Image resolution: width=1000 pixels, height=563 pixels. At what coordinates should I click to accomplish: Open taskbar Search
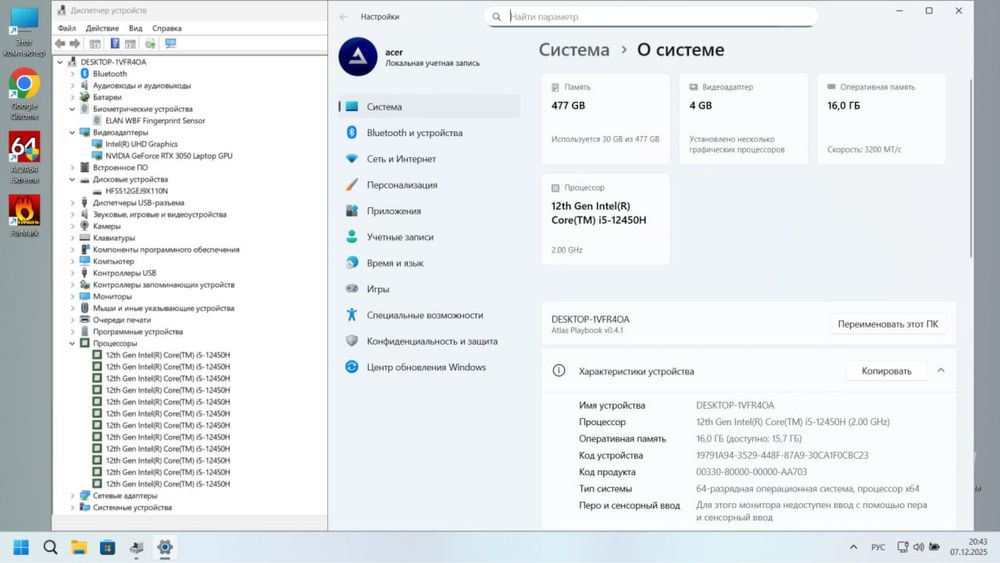pyautogui.click(x=50, y=547)
